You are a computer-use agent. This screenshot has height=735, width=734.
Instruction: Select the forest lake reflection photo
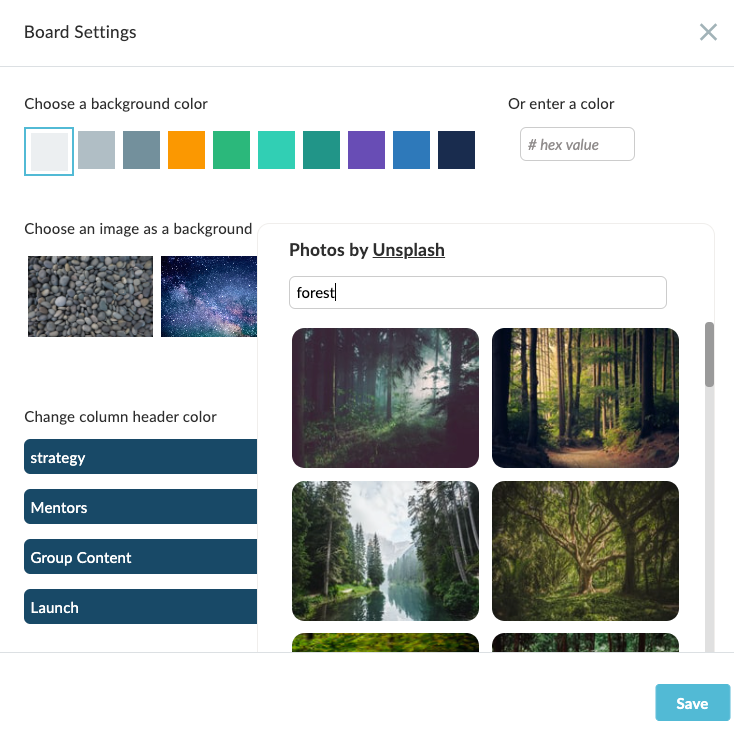point(385,551)
